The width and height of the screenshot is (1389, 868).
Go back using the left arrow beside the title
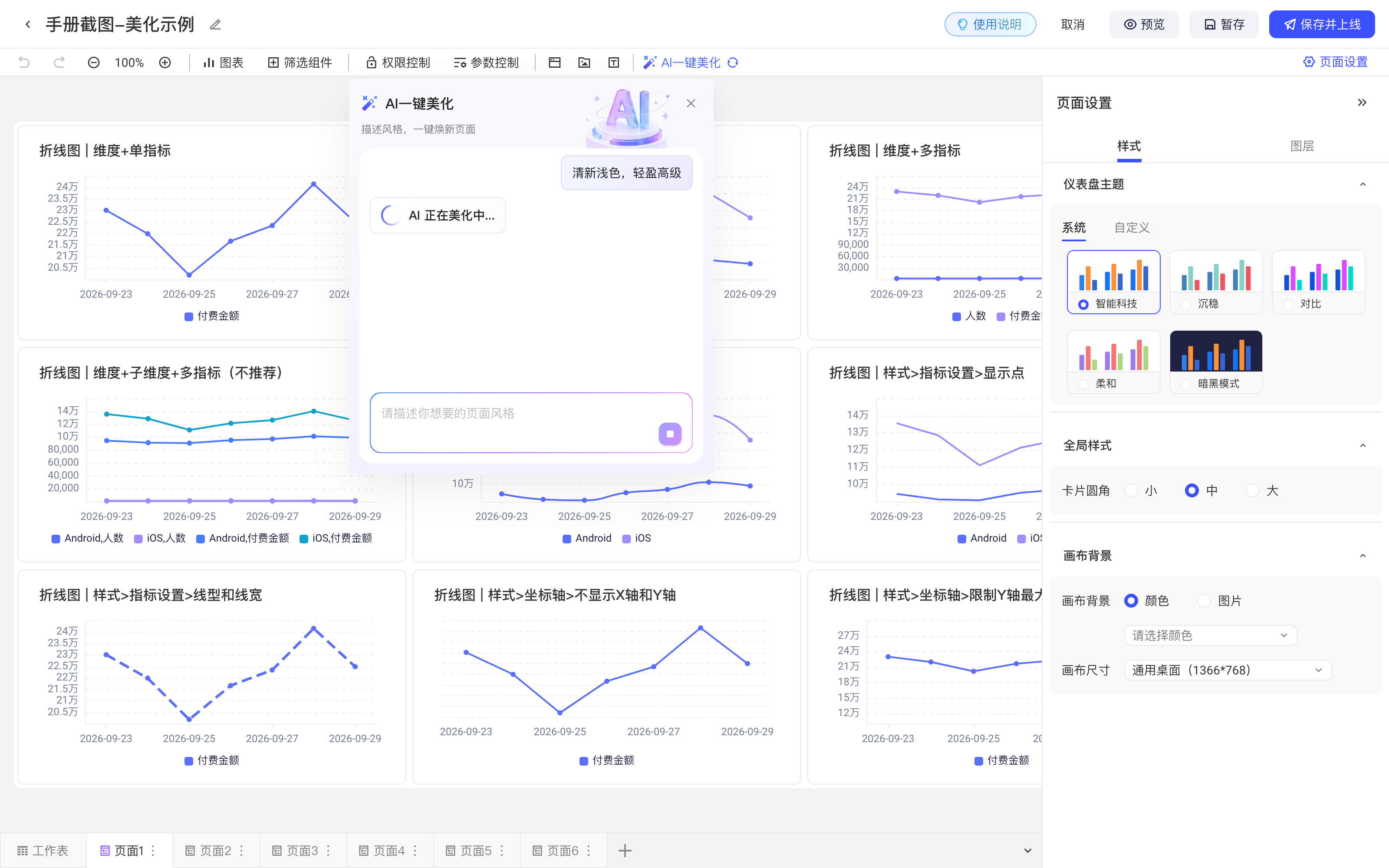[x=27, y=24]
